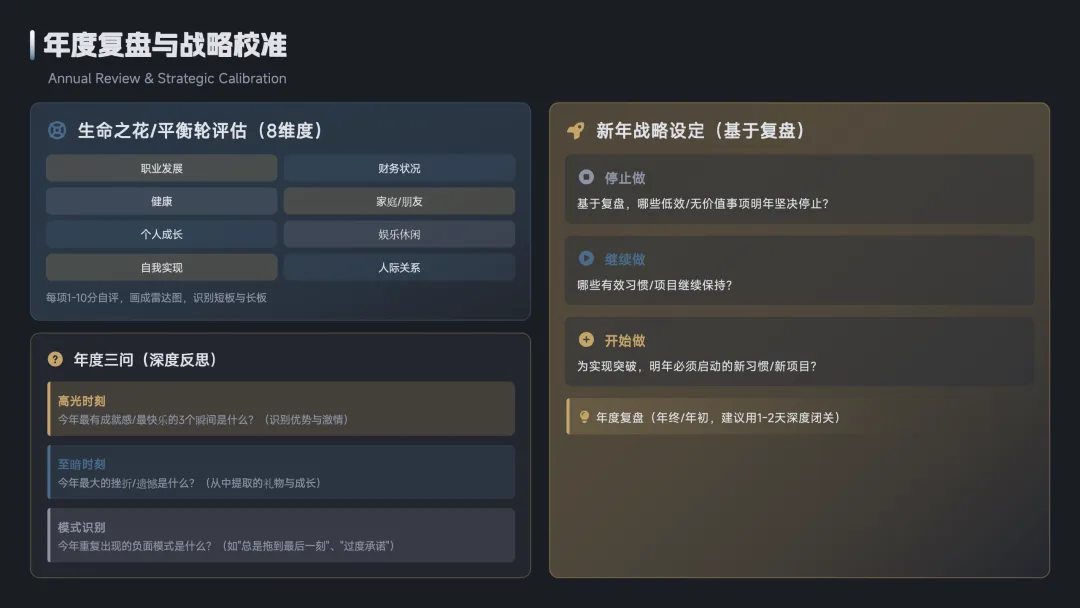1080x608 pixels.
Task: Choose the 家庭/朋友 dimension tile
Action: coord(399,201)
